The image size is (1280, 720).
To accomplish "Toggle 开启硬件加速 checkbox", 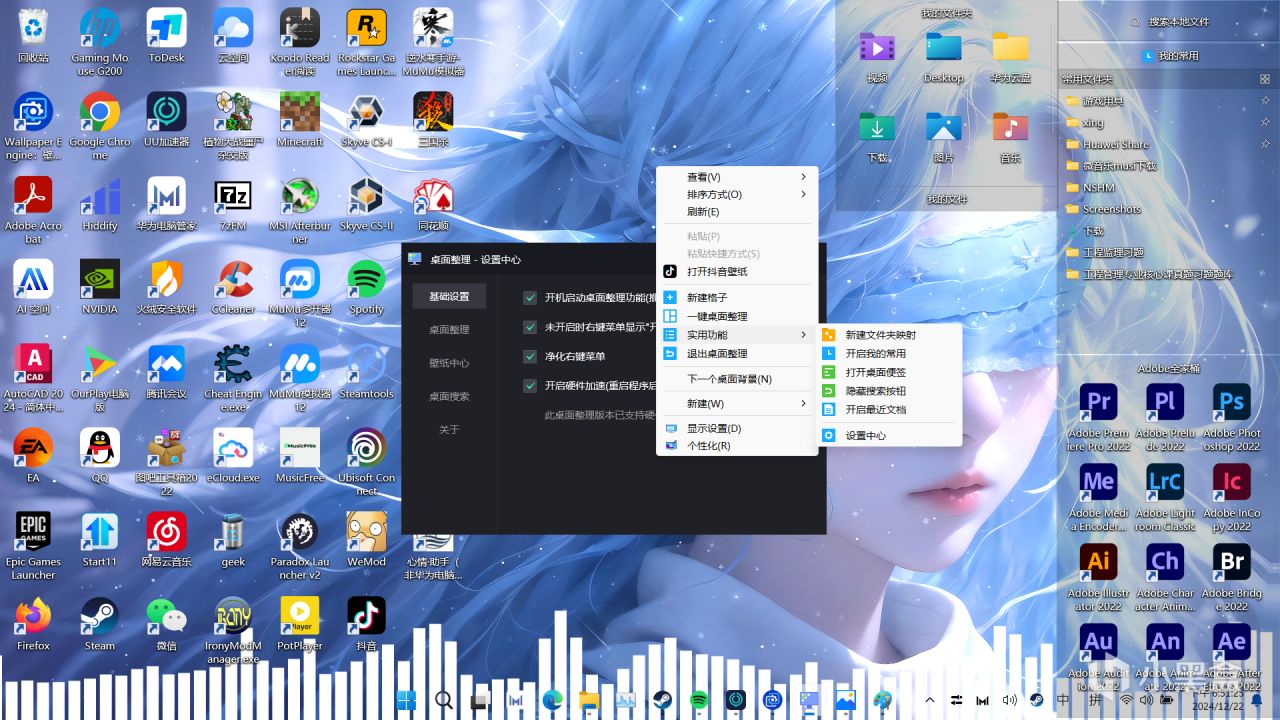I will (530, 386).
